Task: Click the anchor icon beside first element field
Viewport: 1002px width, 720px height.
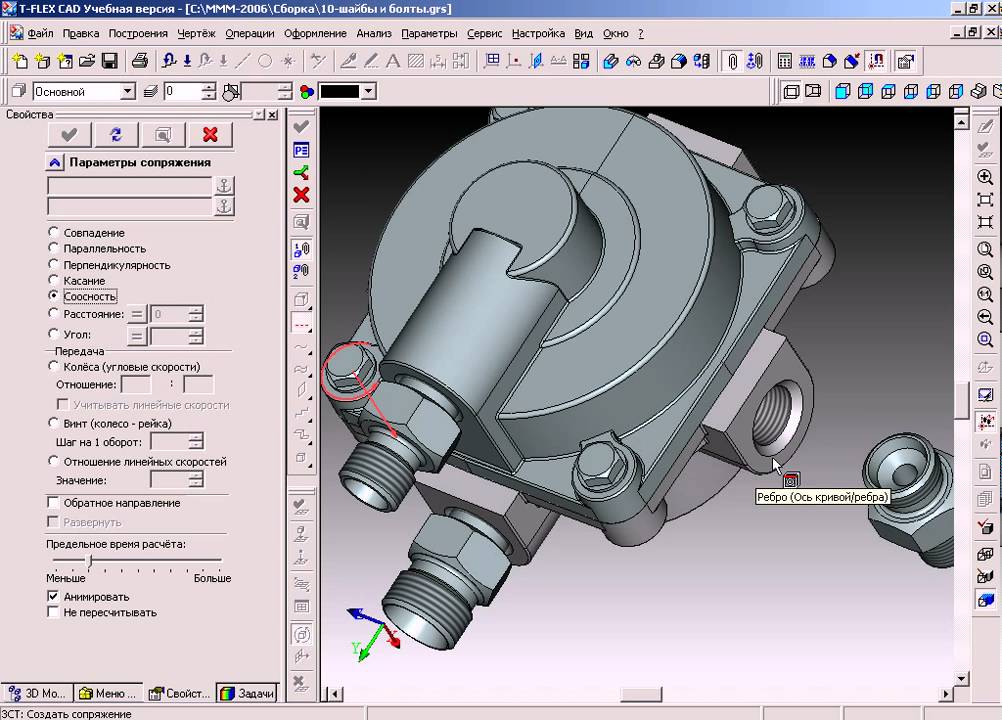Action: [x=224, y=186]
